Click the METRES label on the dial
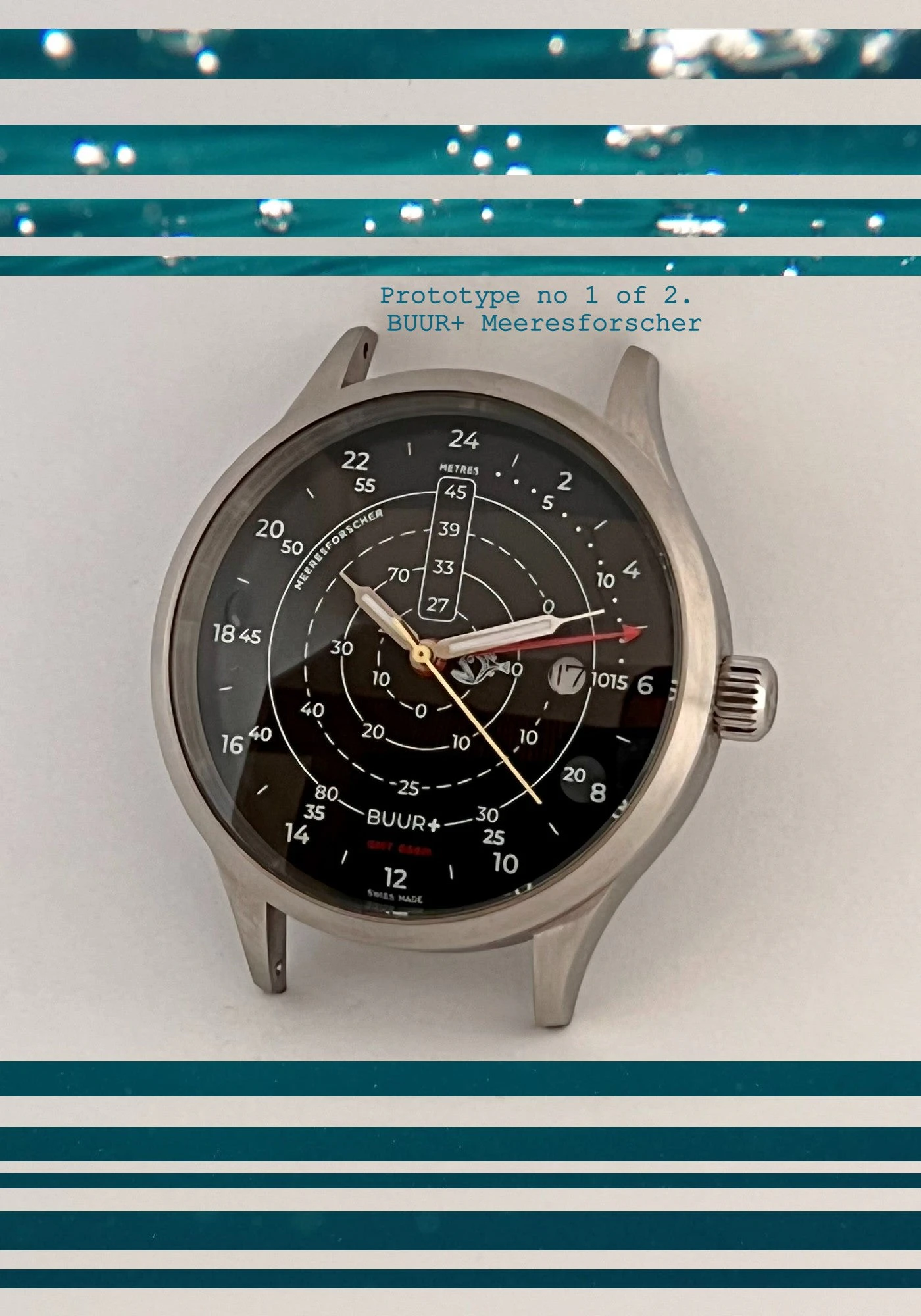The image size is (921, 1316). (x=459, y=469)
